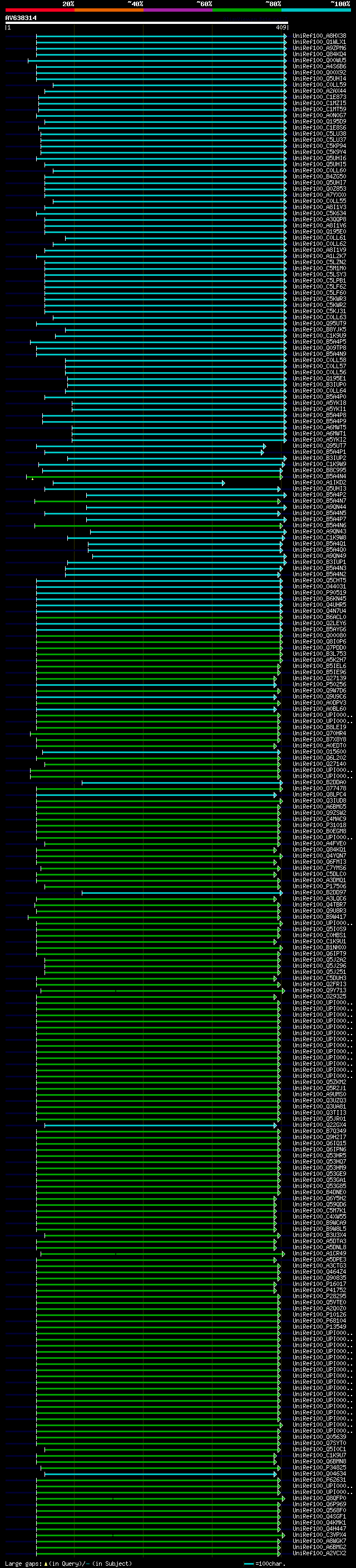The height and width of the screenshot is (1568, 356).
Task: Select the UniRef100_Q195E1 label
Action: [319, 379]
